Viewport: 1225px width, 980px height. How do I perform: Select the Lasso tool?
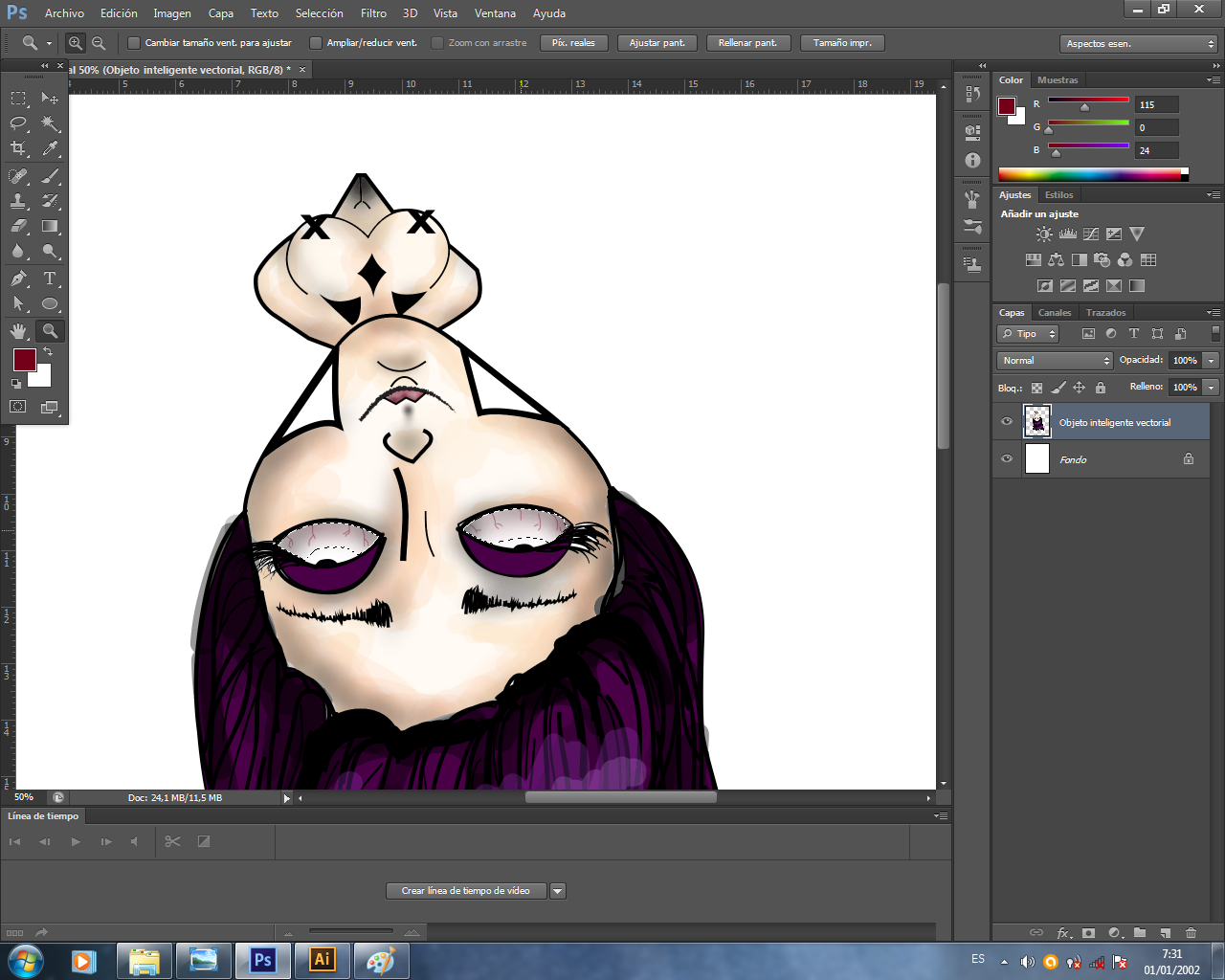coord(18,123)
